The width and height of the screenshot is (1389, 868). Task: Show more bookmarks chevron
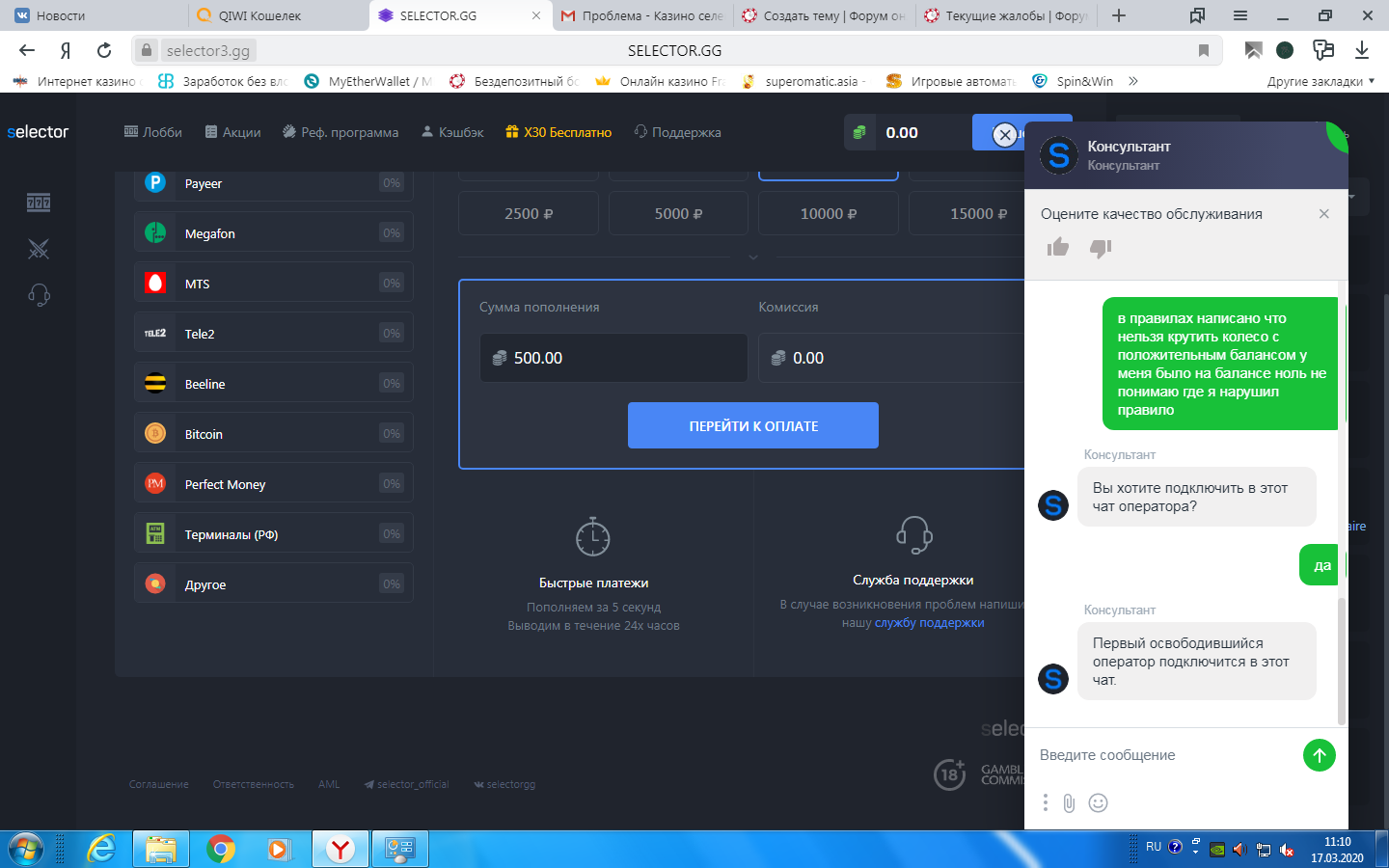pyautogui.click(x=1133, y=81)
